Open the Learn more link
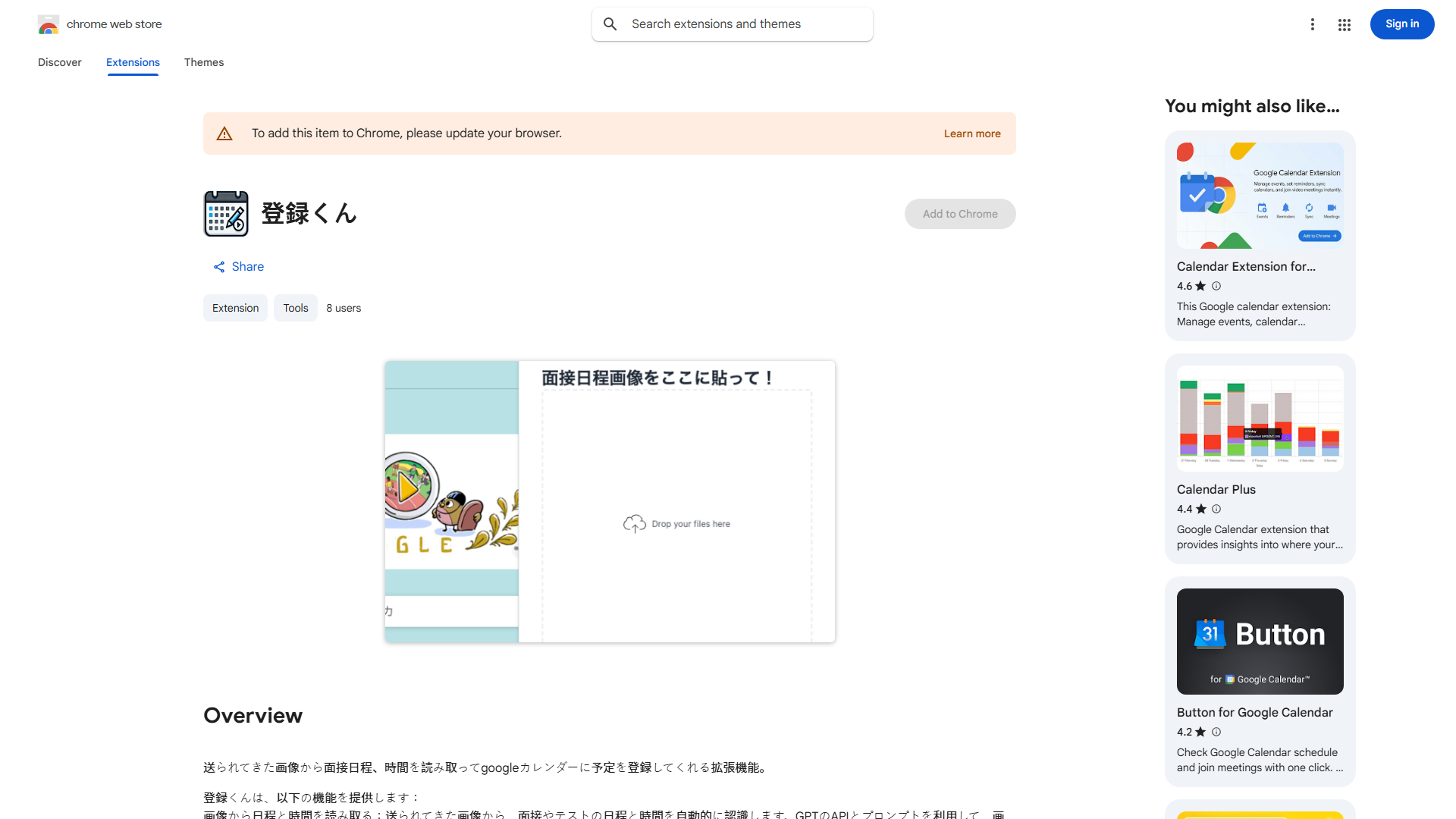Image resolution: width=1456 pixels, height=819 pixels. point(971,133)
